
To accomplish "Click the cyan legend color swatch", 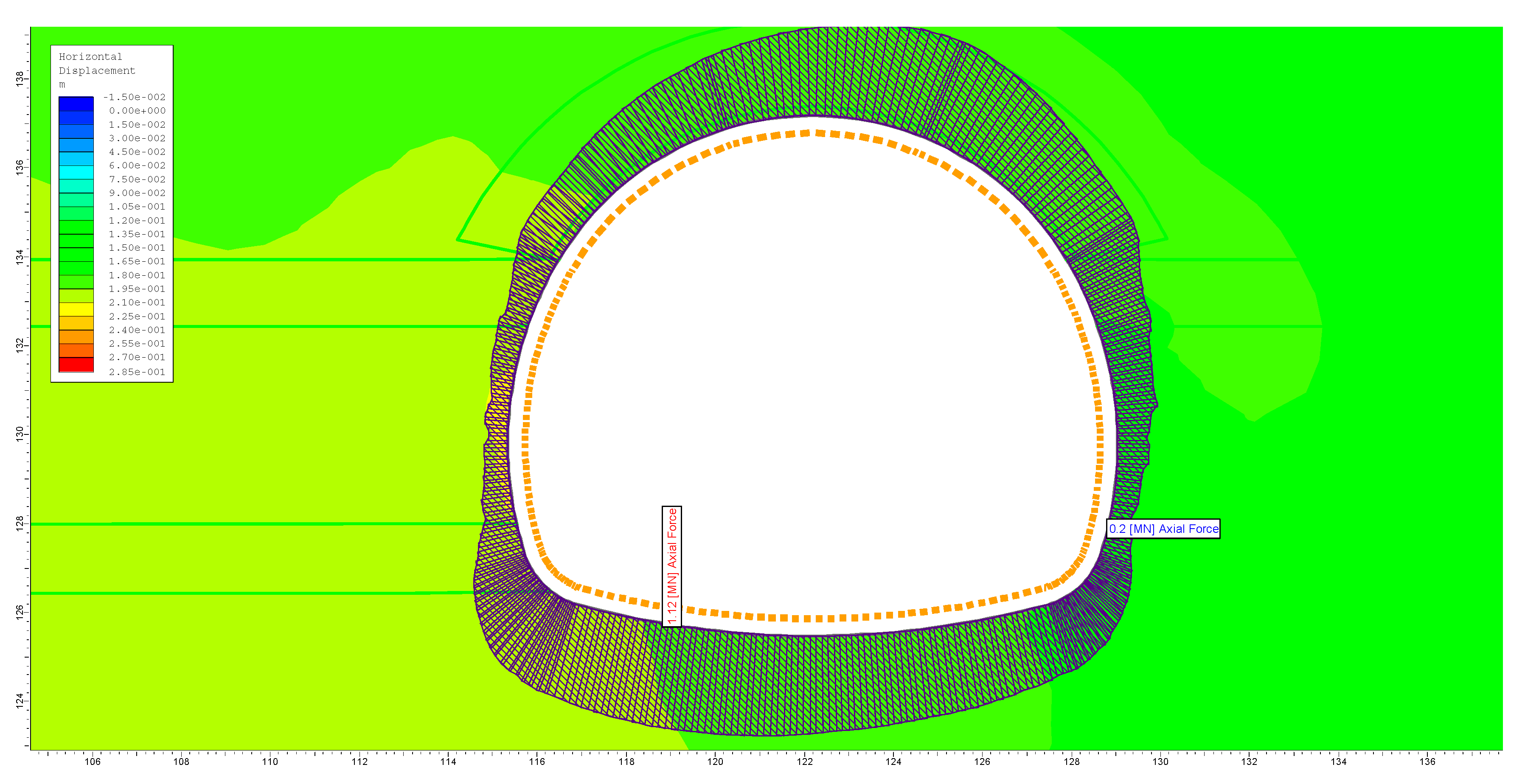I will pos(76,172).
